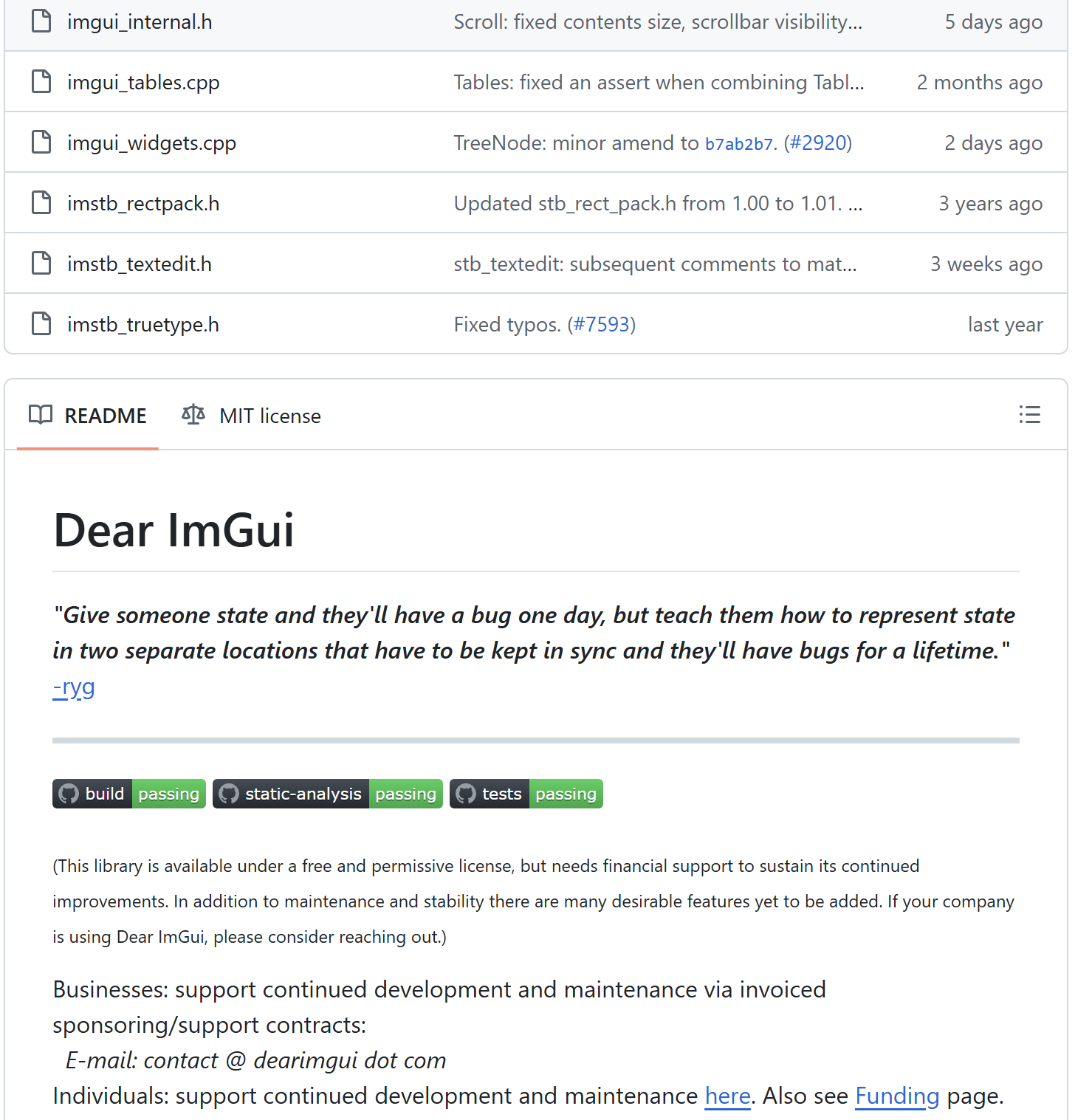This screenshot has width=1075, height=1120.
Task: Open pull request #7593 link
Action: pyautogui.click(x=602, y=325)
